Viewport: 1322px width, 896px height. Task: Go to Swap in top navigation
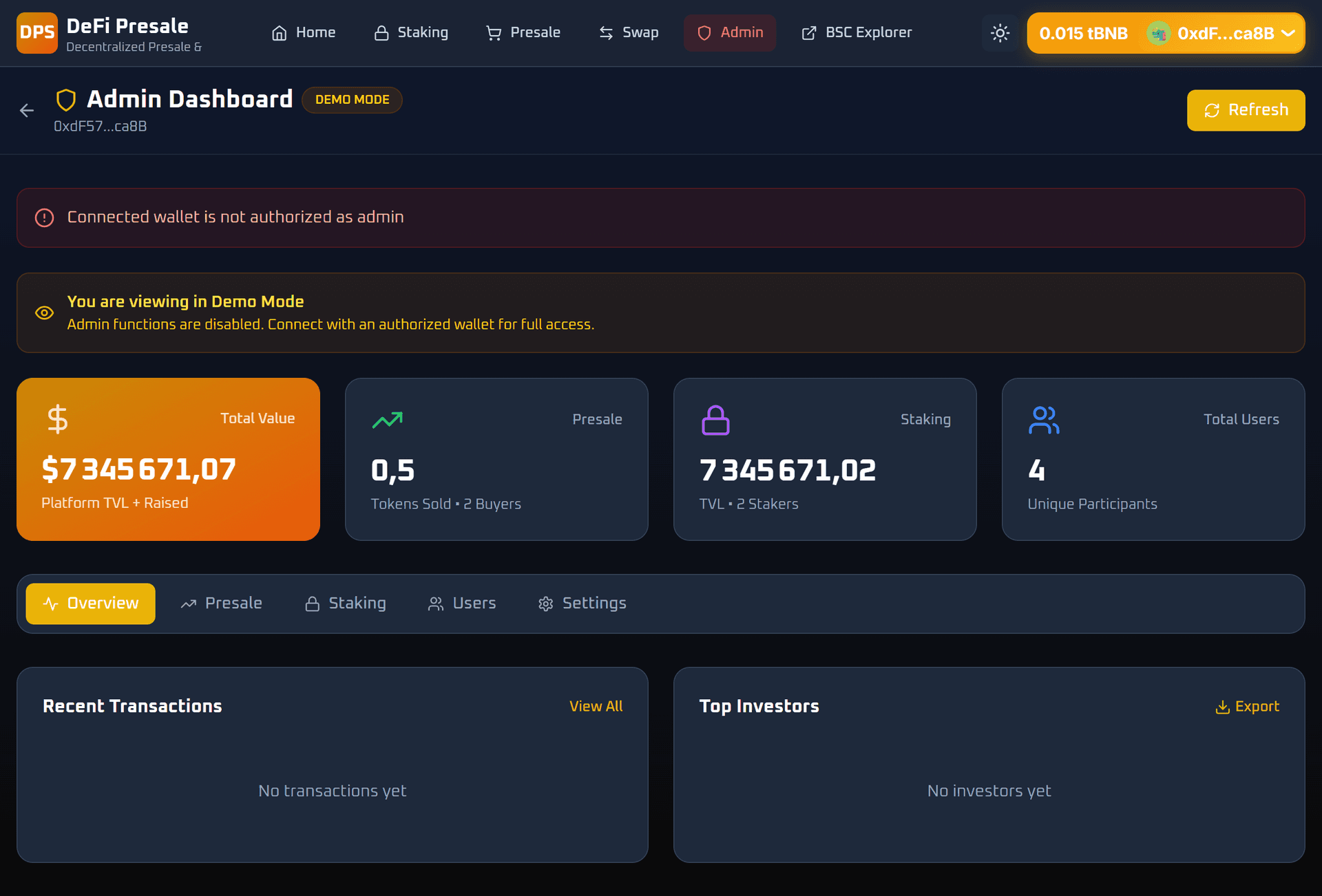click(x=629, y=32)
